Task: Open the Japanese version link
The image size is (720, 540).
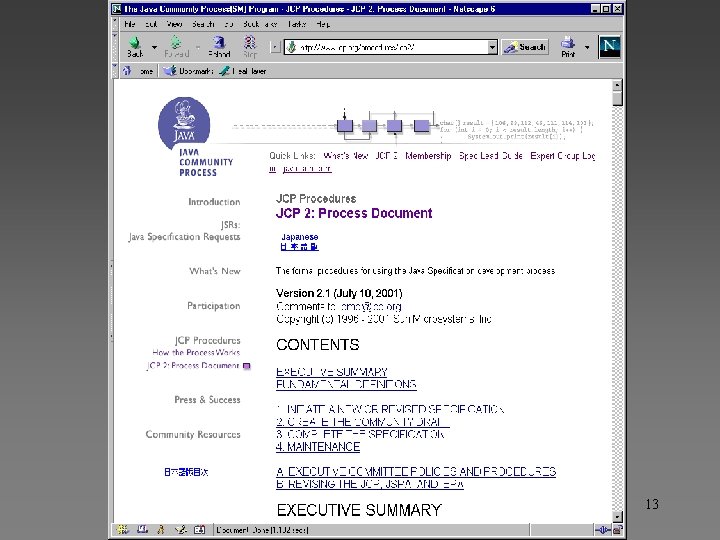Action: [x=299, y=242]
